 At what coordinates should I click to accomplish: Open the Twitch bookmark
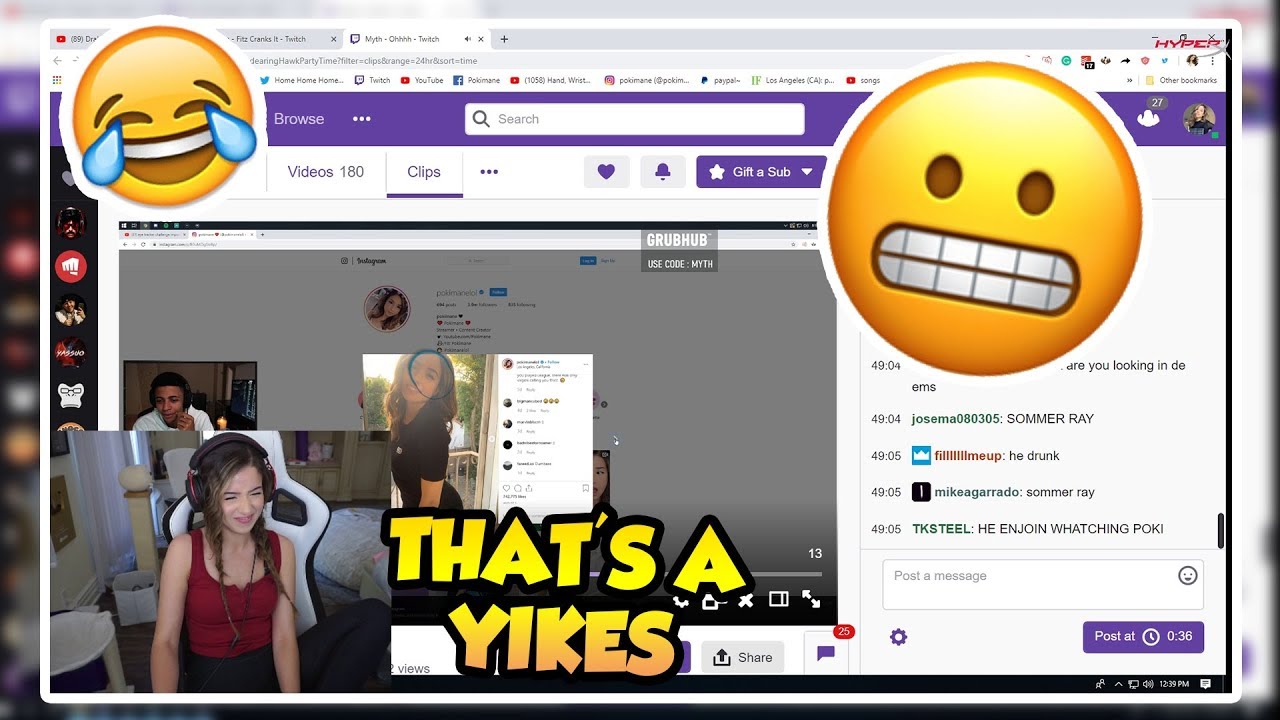coord(373,80)
